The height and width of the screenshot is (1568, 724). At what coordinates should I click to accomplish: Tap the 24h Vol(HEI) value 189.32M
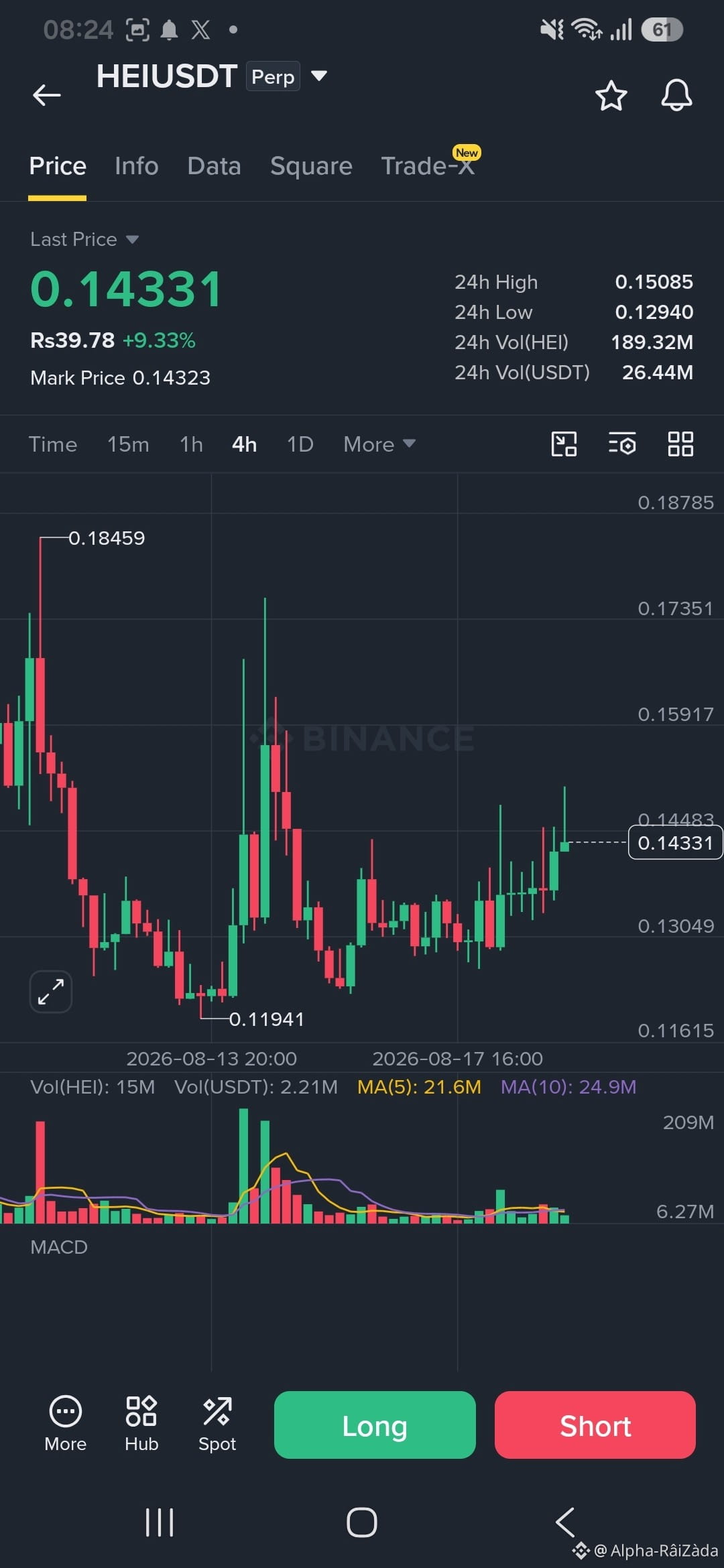[x=652, y=342]
